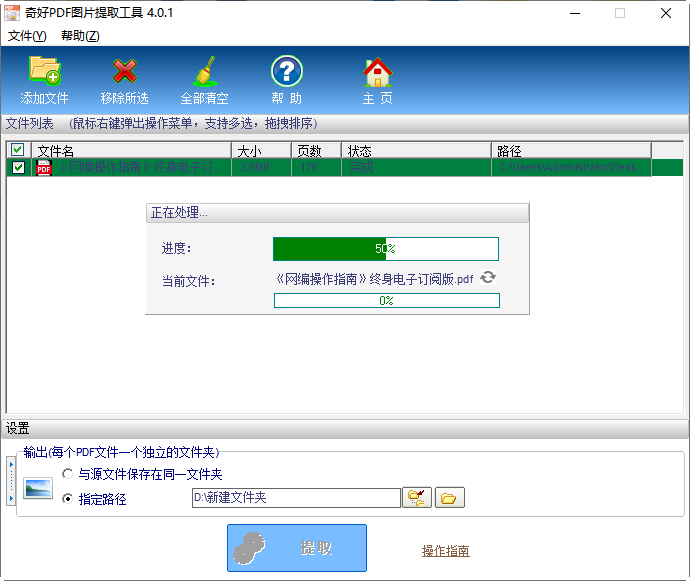The height and width of the screenshot is (581, 690).
Task: Click the picture icon in the output settings
Action: pos(39,488)
